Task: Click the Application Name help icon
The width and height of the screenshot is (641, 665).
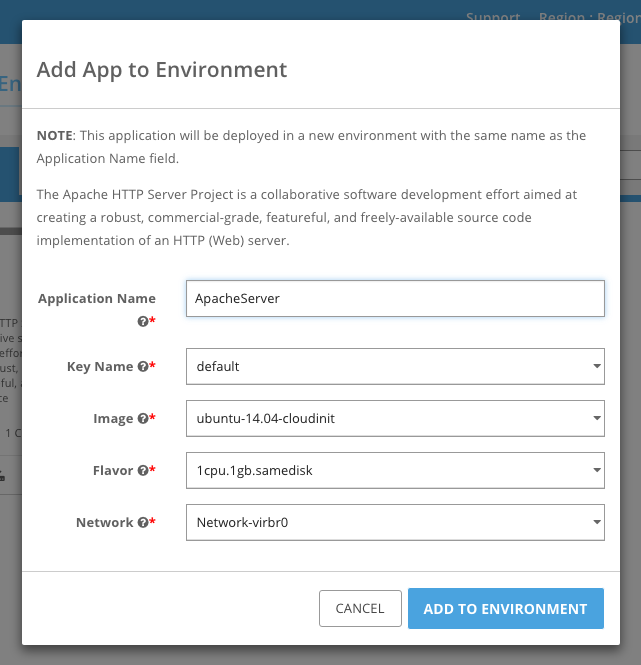Action: [x=143, y=321]
